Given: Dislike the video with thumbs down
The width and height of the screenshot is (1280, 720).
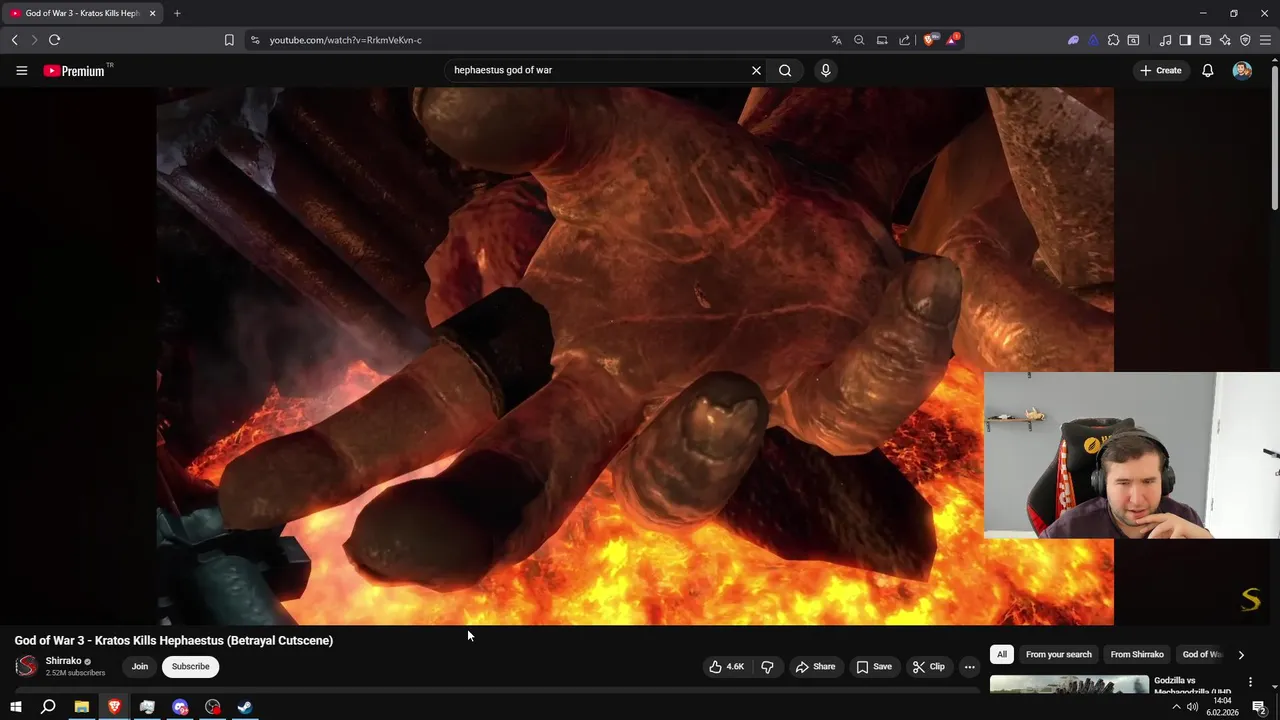Looking at the screenshot, I should click(767, 666).
